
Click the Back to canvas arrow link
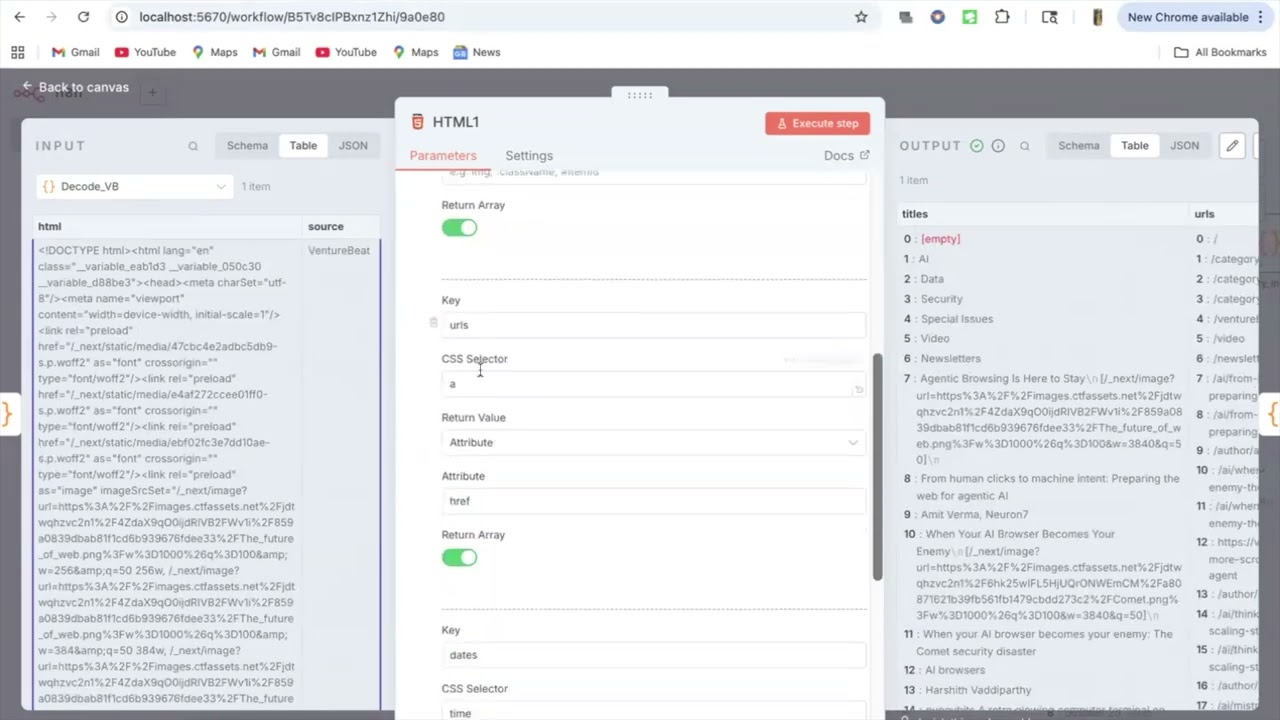point(75,88)
